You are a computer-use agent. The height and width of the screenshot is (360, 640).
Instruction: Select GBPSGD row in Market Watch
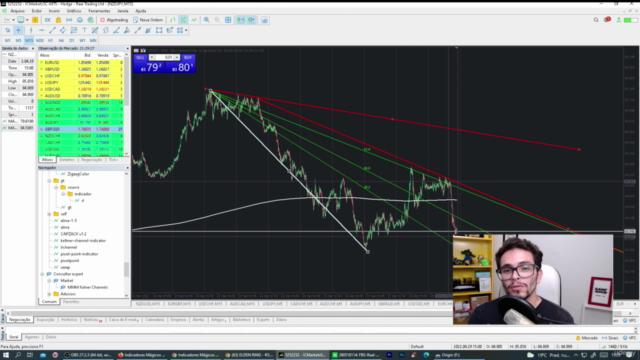click(81, 129)
